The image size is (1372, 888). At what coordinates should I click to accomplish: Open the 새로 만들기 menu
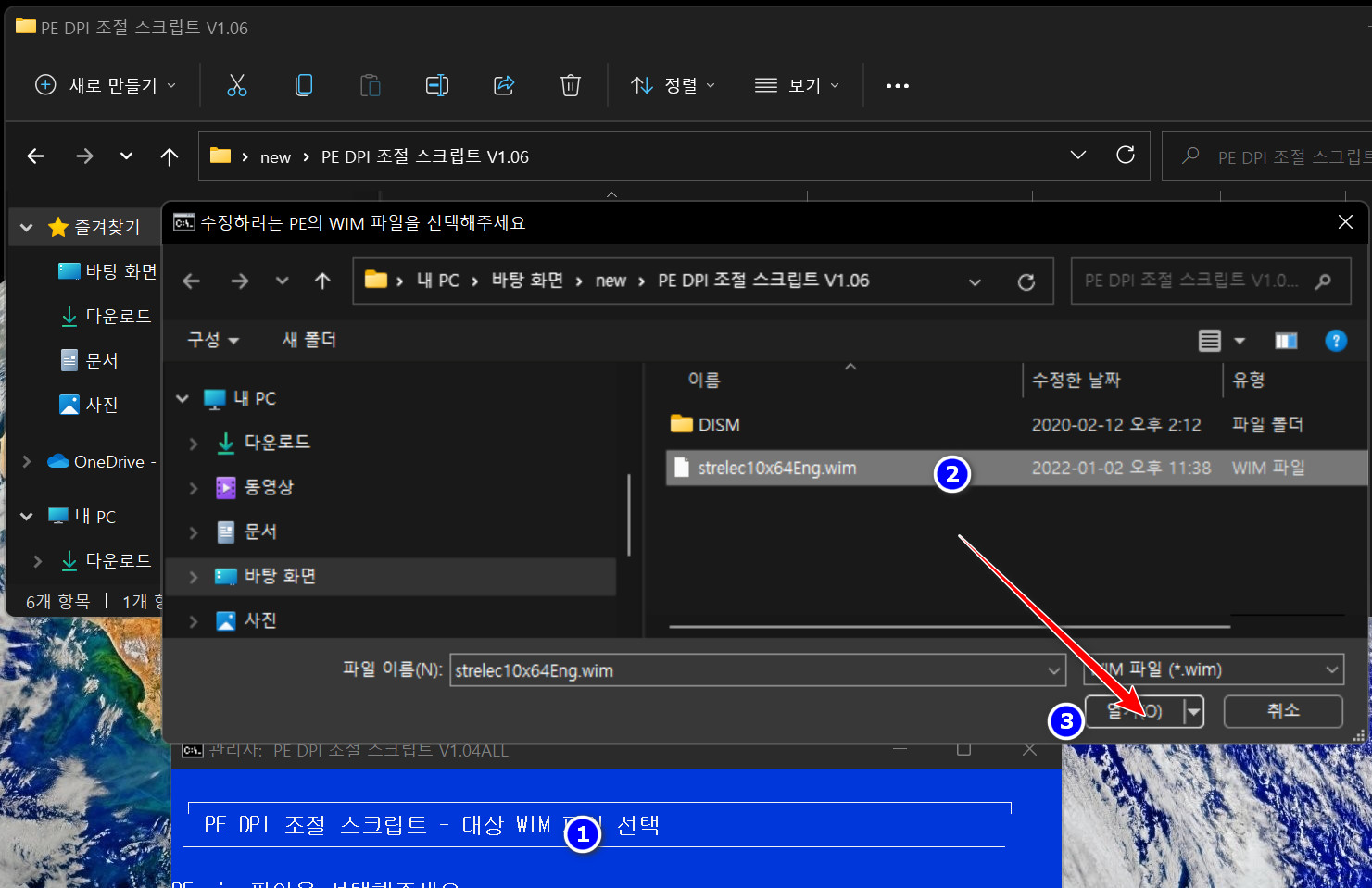click(105, 85)
